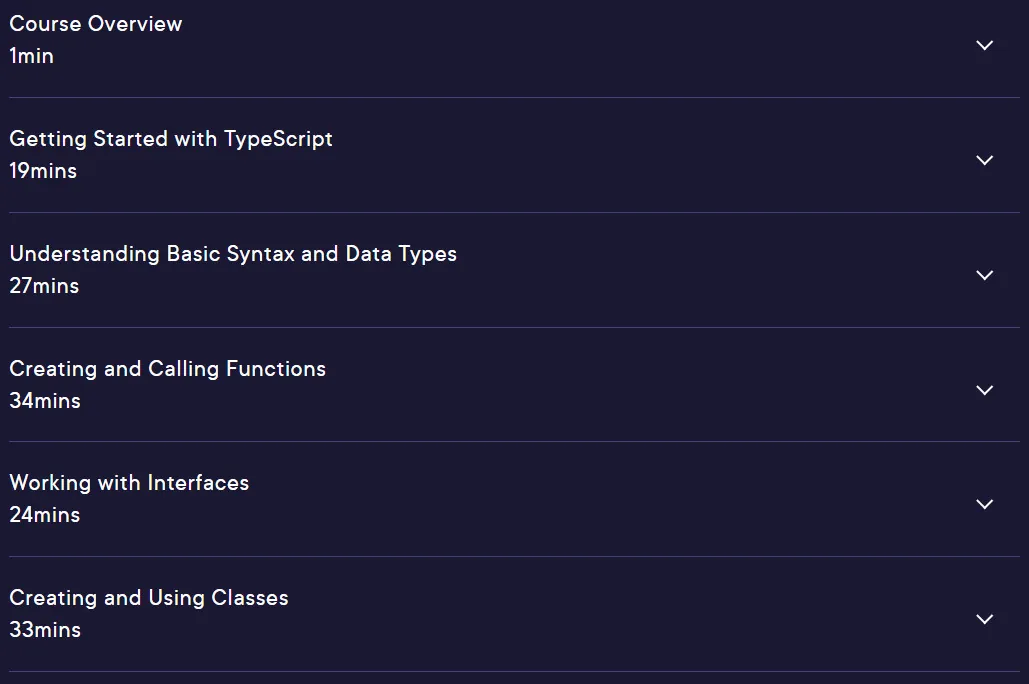Screen dimensions: 1029x684
Task: Click the '1min' duration label
Action: (x=32, y=56)
